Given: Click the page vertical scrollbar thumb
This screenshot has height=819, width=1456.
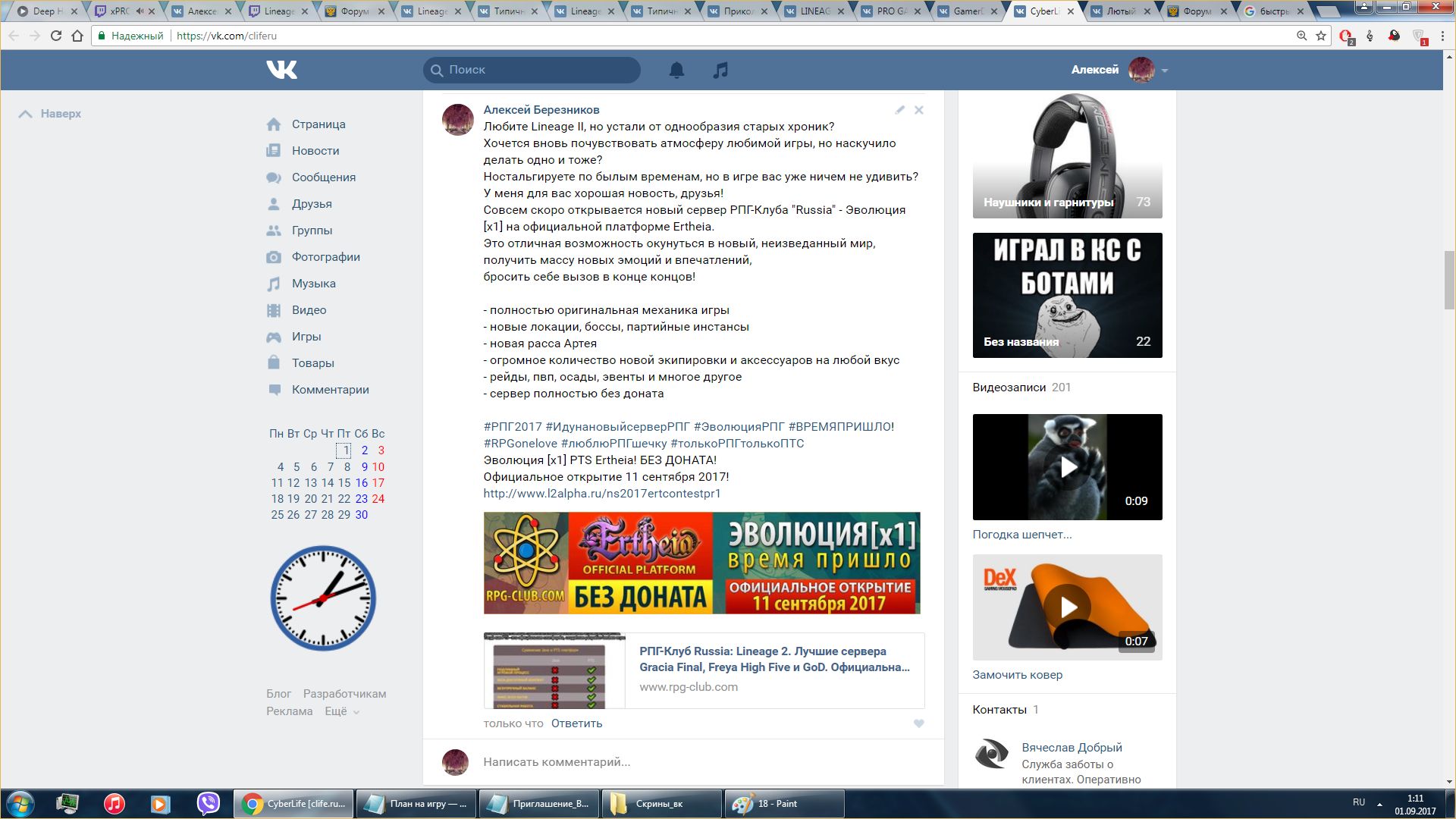Looking at the screenshot, I should (x=1449, y=280).
